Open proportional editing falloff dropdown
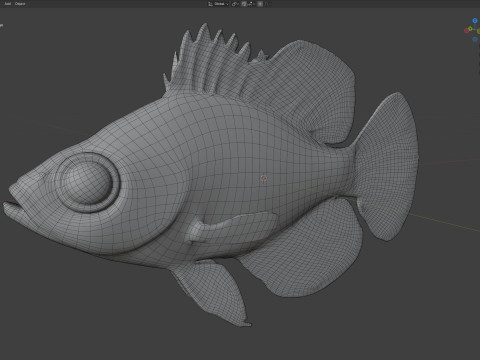 tap(268, 4)
